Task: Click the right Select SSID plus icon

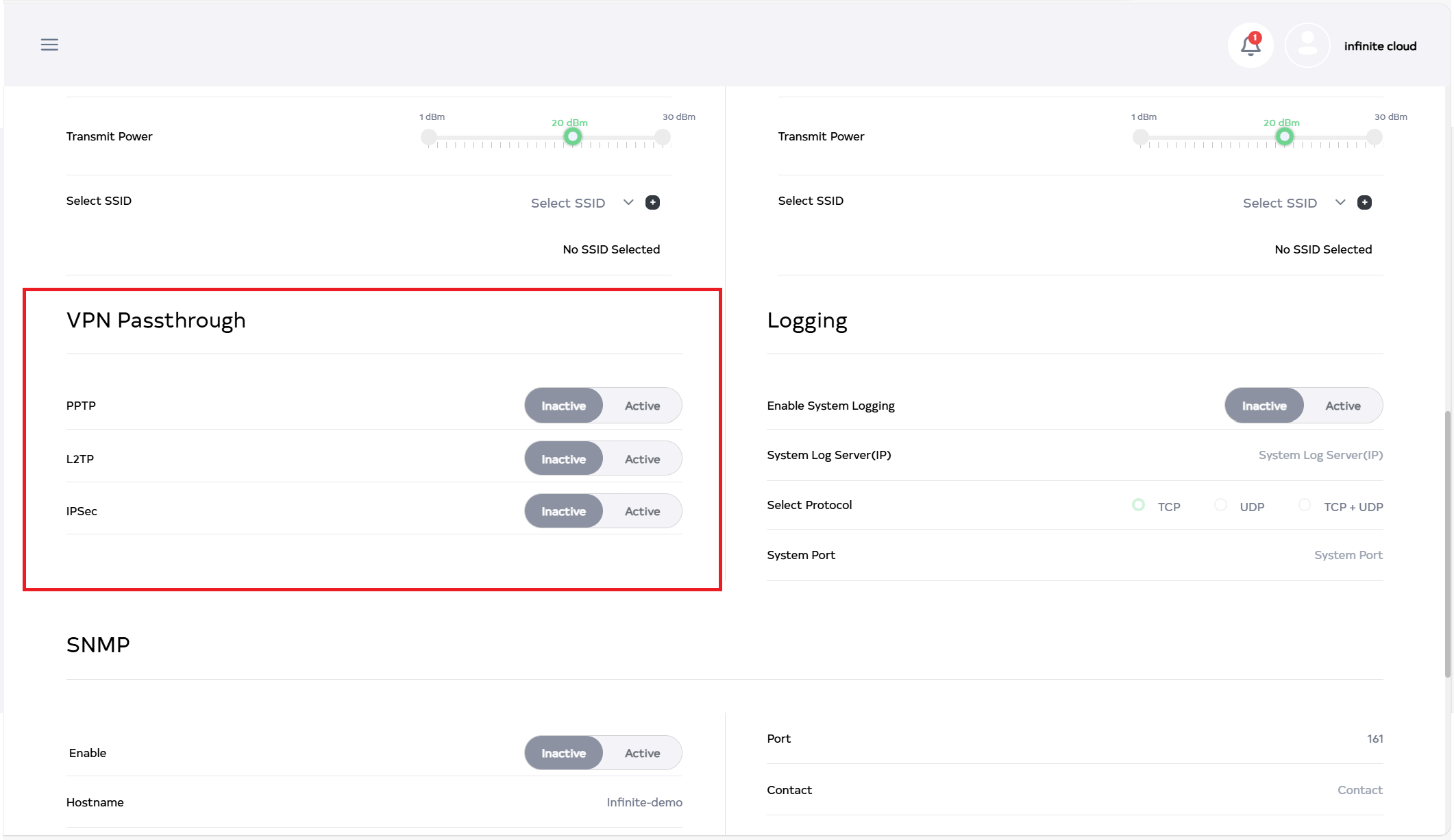Action: click(1364, 202)
